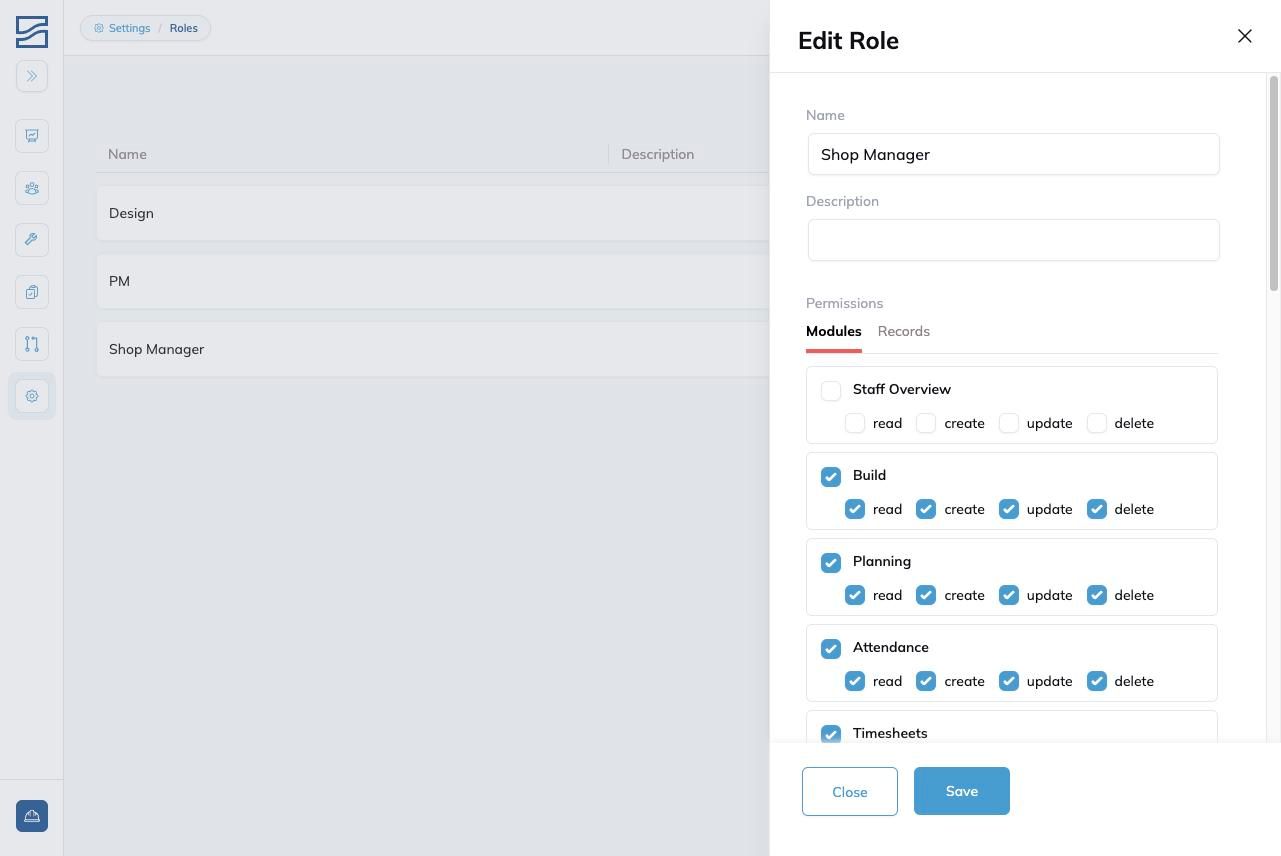Click the Edit Role panel scrollbar
This screenshot has height=856, width=1281.
[1274, 184]
